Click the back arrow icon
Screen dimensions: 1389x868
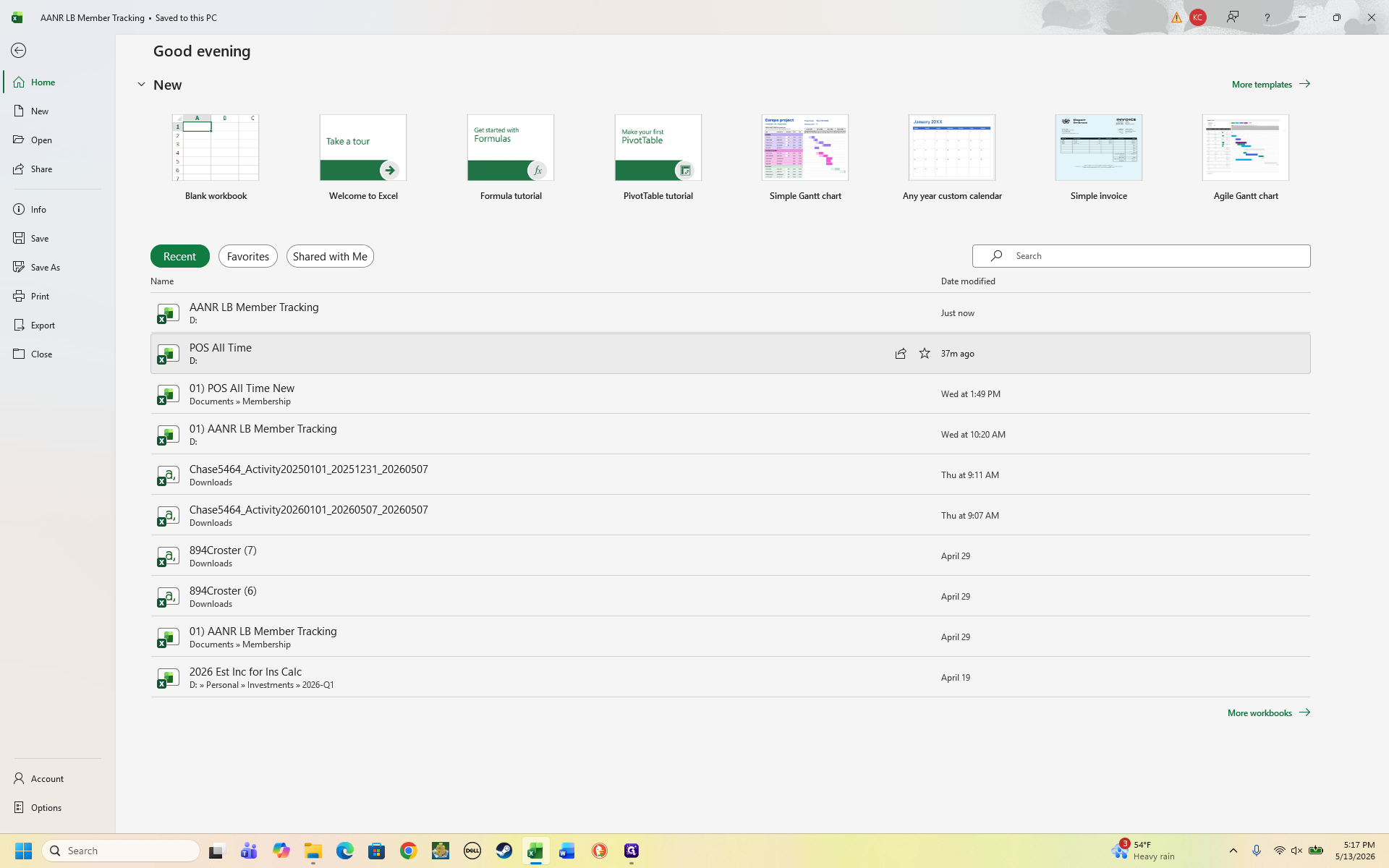tap(19, 50)
